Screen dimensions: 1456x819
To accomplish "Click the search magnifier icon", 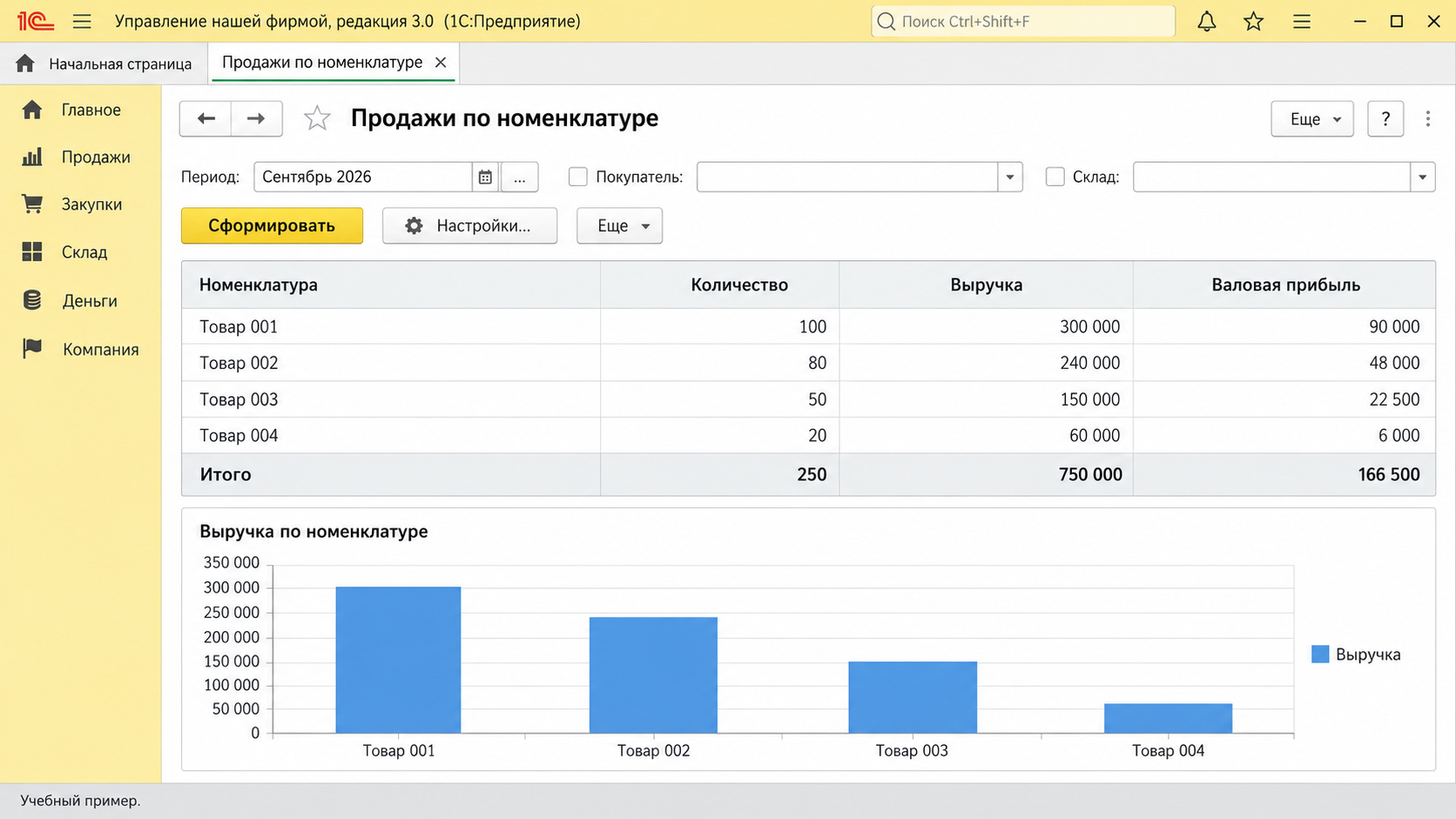I will [x=886, y=21].
